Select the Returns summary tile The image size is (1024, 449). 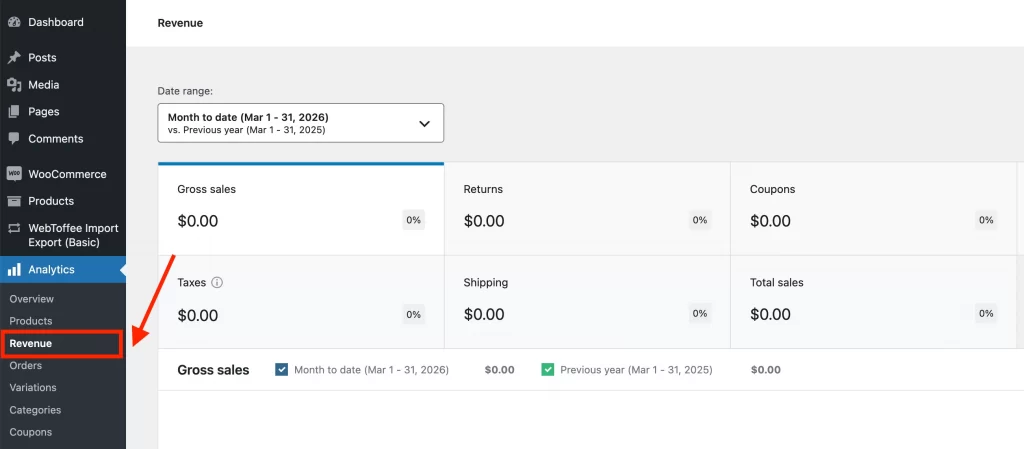tap(587, 209)
